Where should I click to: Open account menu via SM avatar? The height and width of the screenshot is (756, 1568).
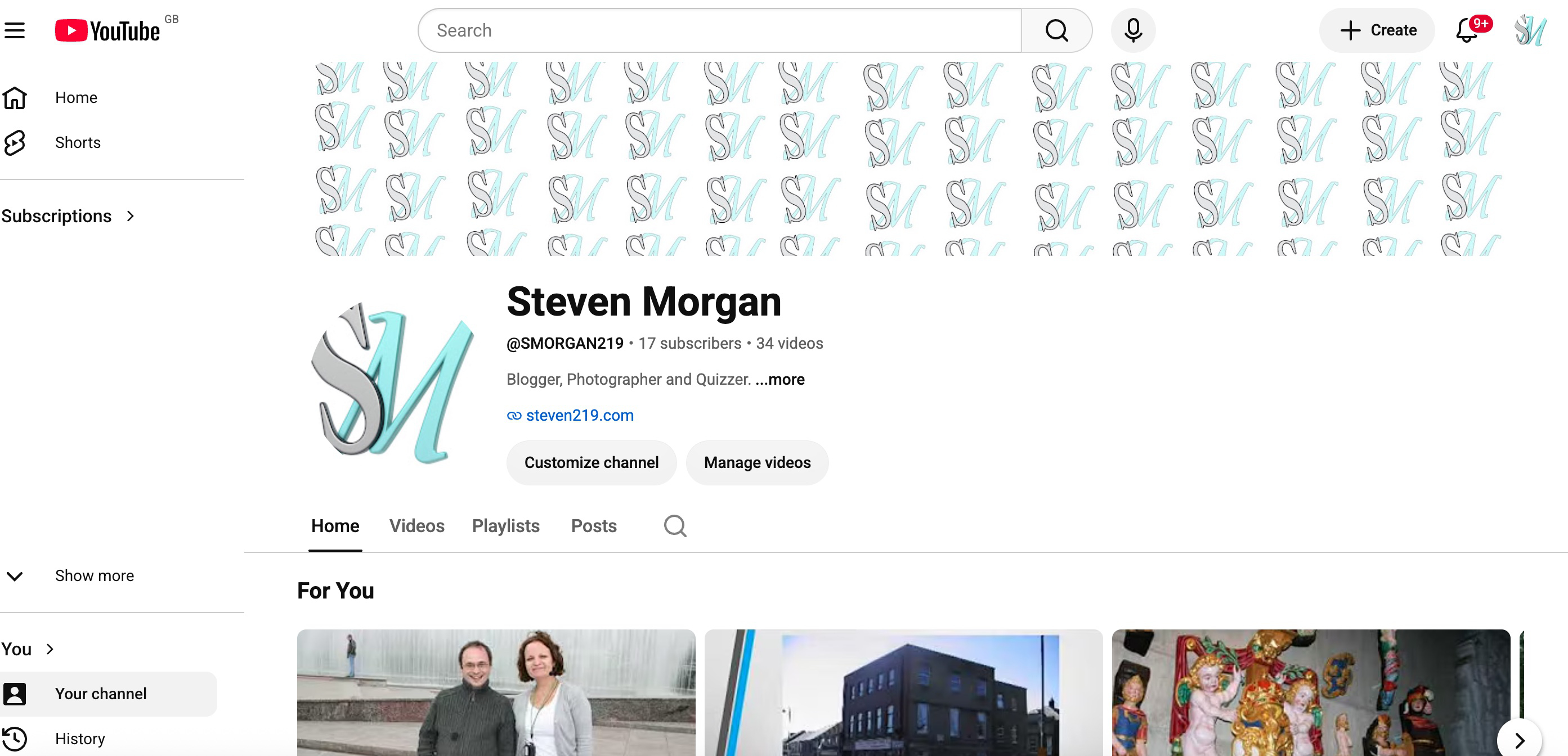pyautogui.click(x=1530, y=30)
